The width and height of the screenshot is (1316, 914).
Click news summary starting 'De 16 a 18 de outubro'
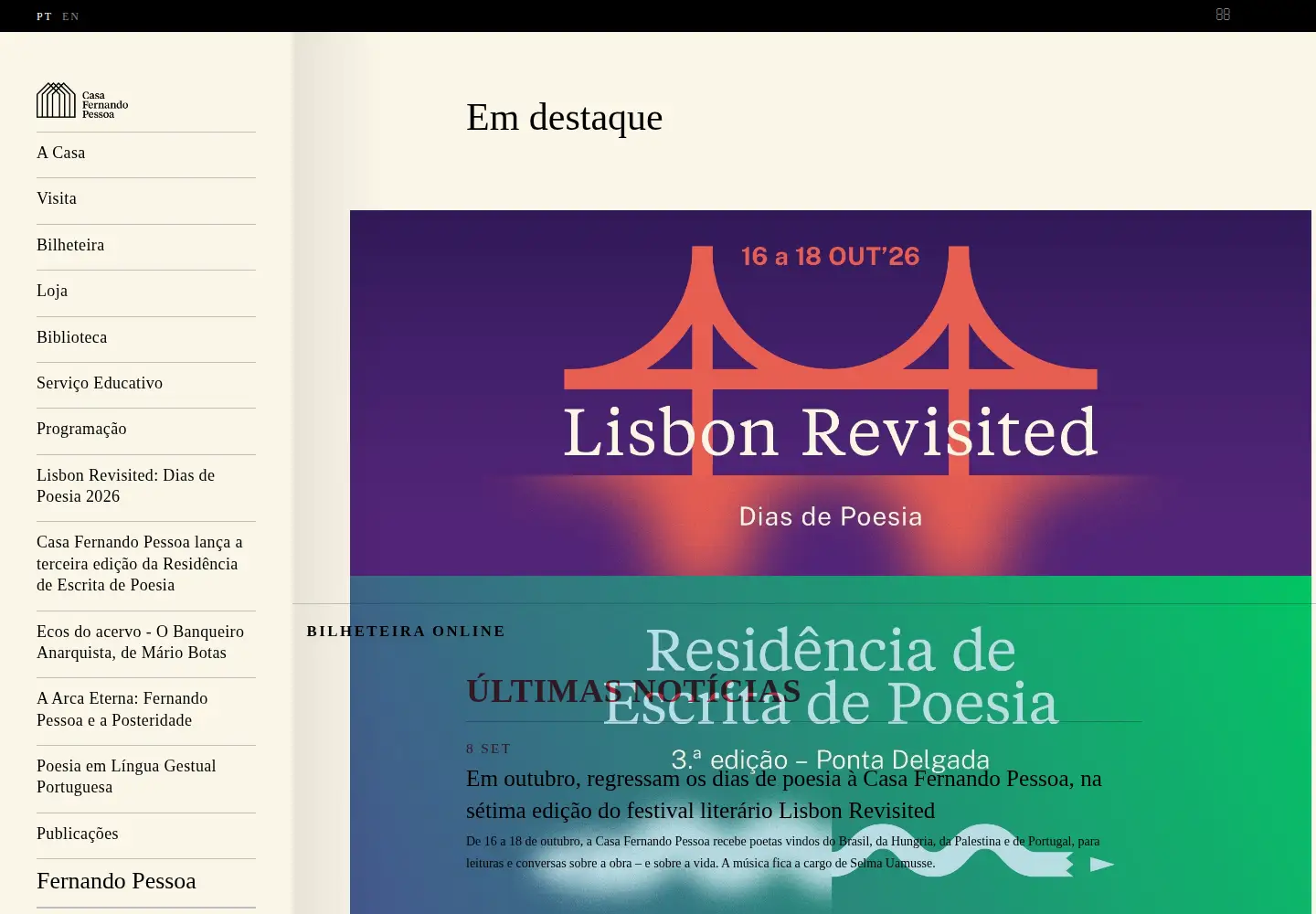point(783,852)
